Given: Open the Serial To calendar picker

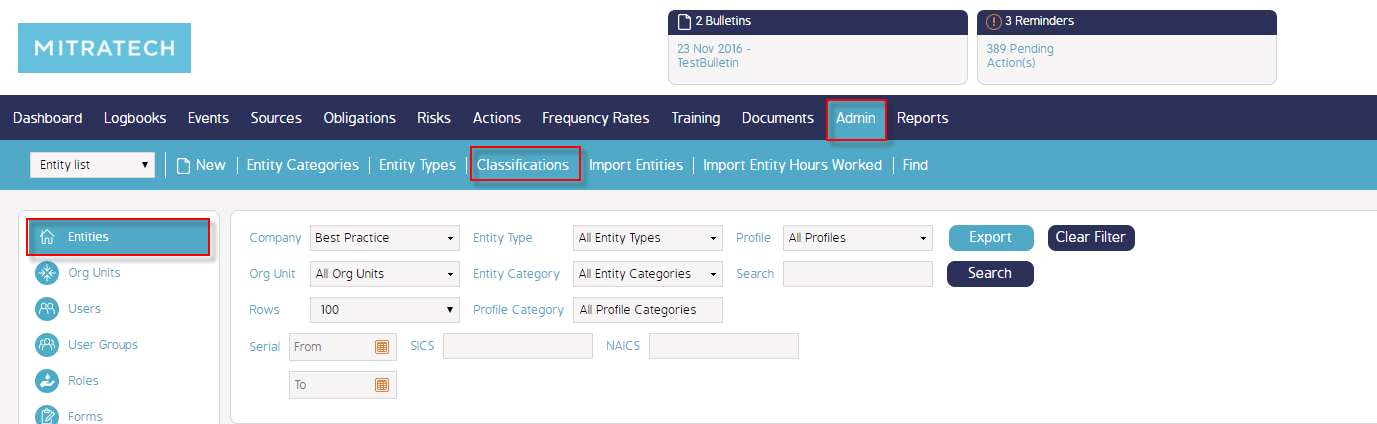Looking at the screenshot, I should [x=382, y=385].
